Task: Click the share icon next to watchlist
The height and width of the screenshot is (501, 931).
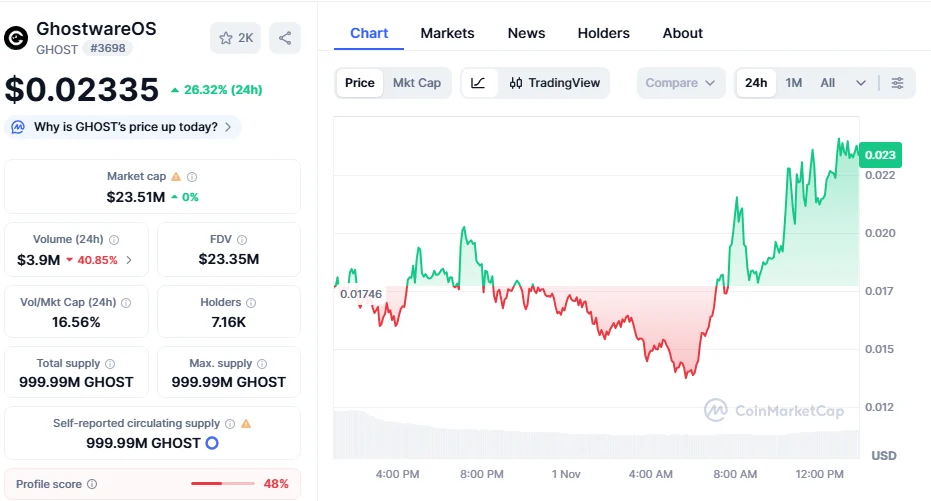Action: pyautogui.click(x=285, y=38)
